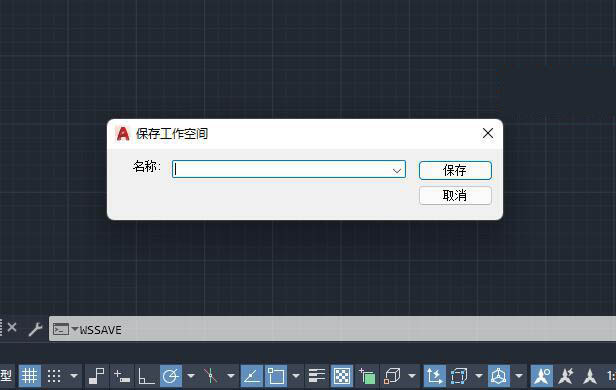Expand the 名称 combo box chevron
616x390 pixels.
[397, 170]
